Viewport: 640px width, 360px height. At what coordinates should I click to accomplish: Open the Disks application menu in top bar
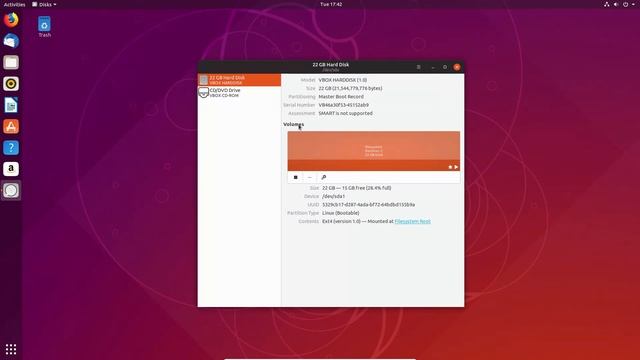pyautogui.click(x=44, y=4)
